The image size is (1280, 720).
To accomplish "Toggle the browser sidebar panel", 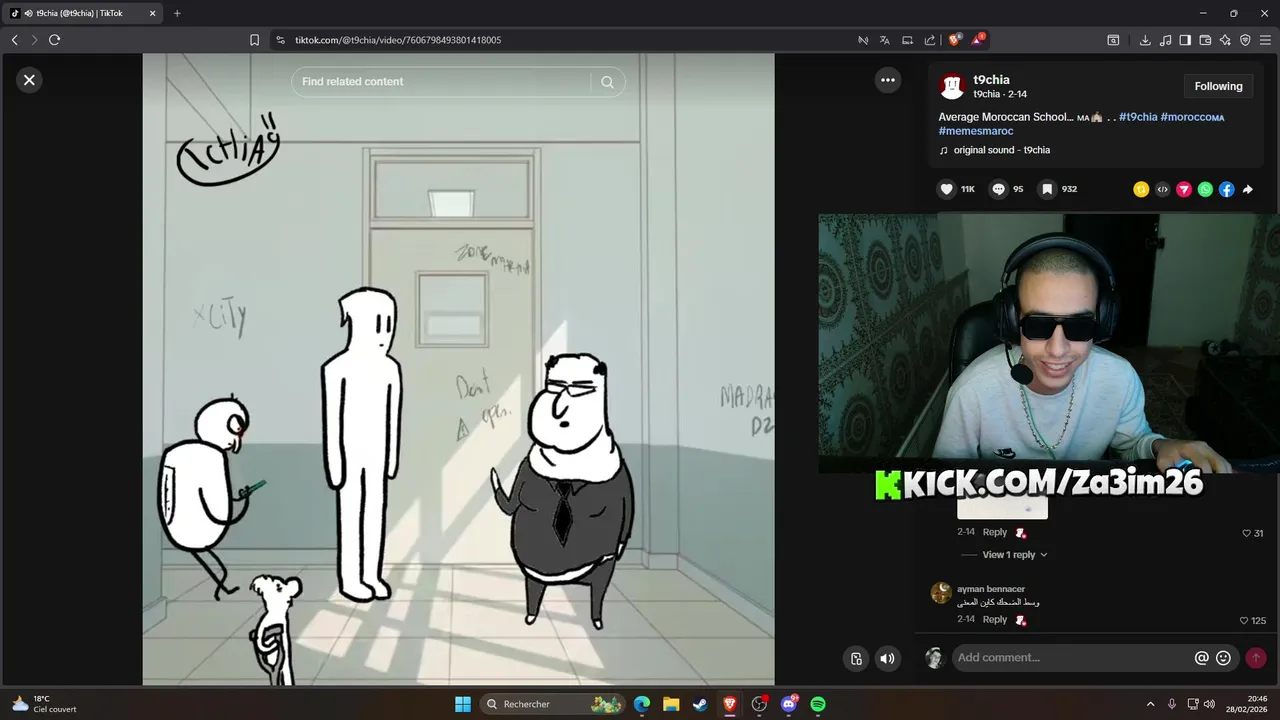I will (x=1185, y=40).
